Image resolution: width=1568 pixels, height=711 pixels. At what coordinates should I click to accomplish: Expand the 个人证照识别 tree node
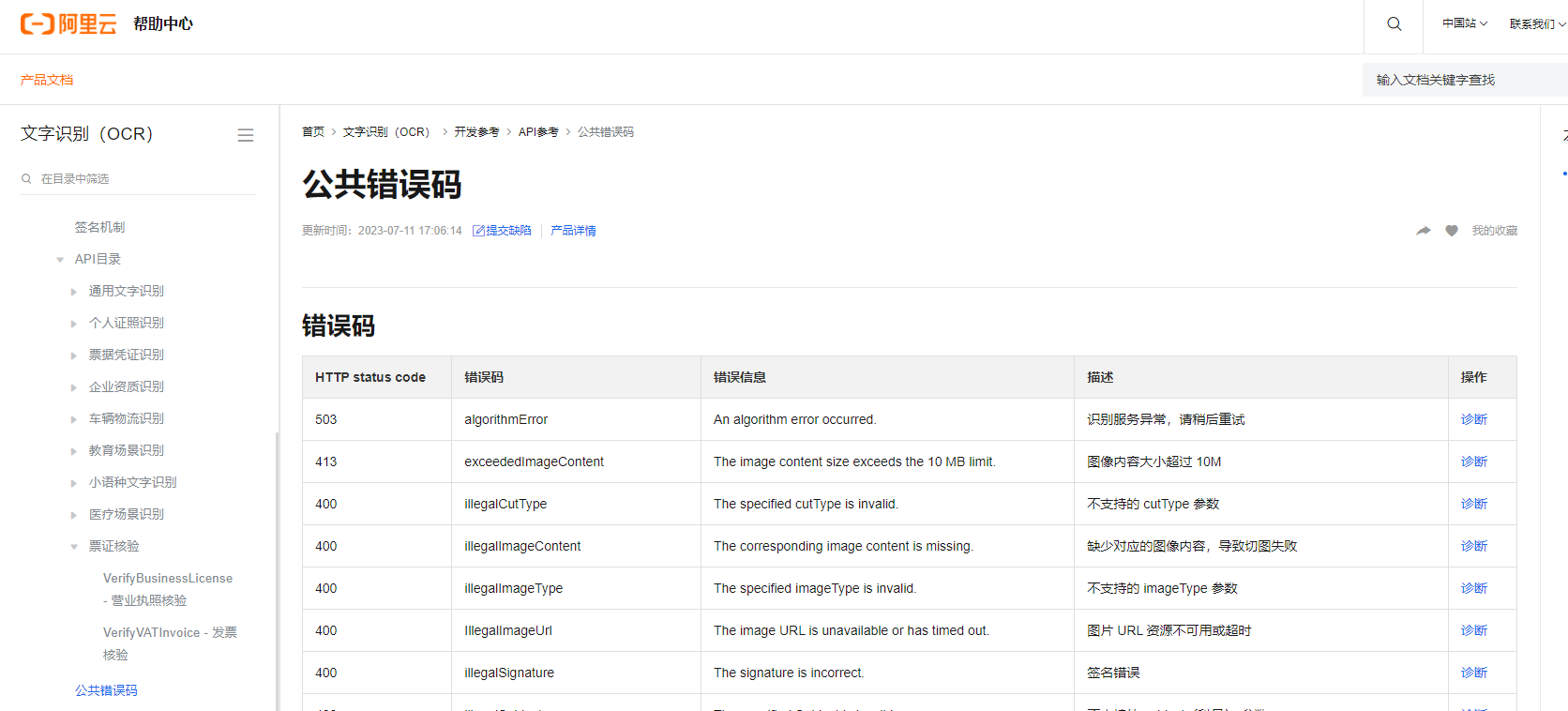point(74,324)
